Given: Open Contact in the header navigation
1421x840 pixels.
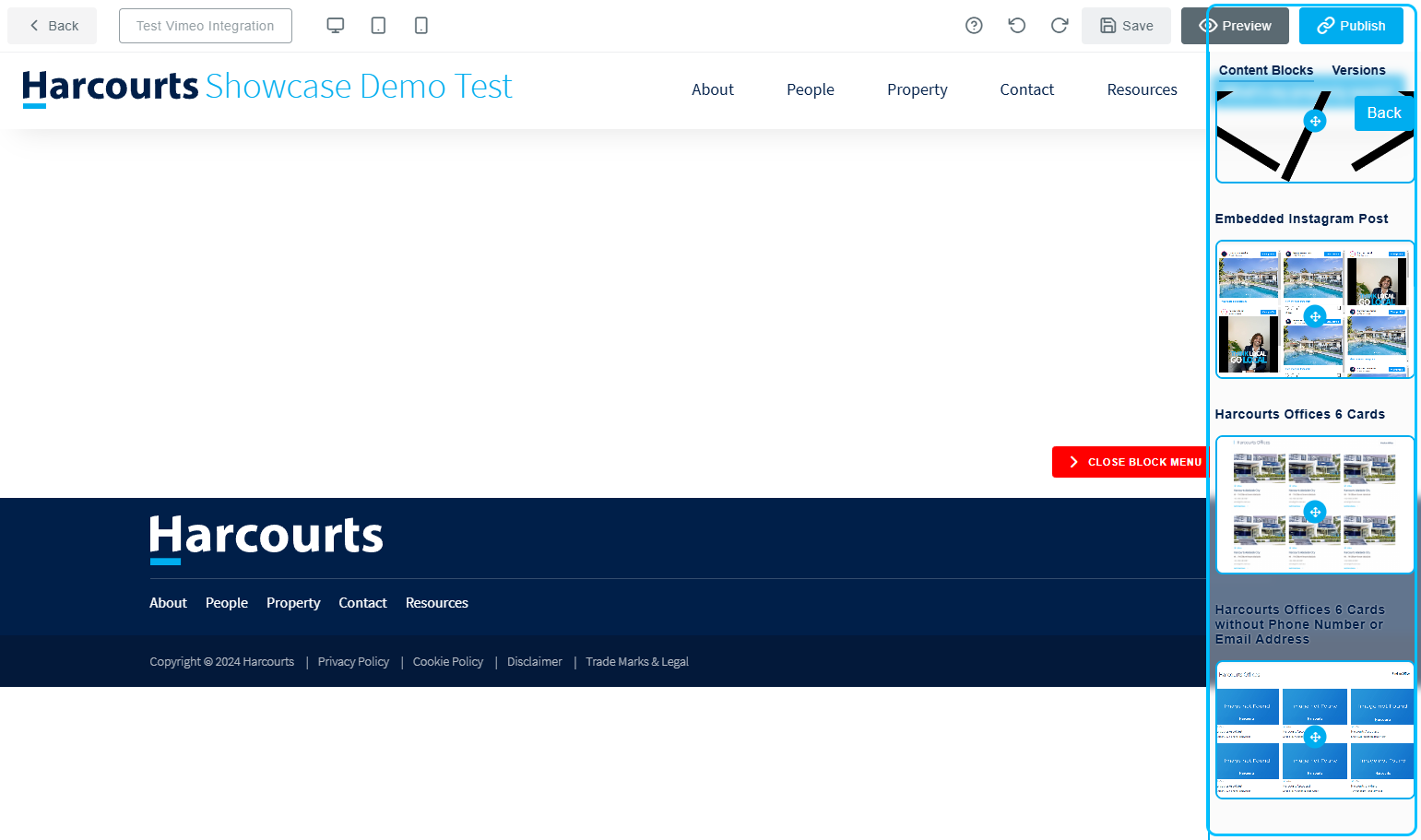Looking at the screenshot, I should point(1027,89).
